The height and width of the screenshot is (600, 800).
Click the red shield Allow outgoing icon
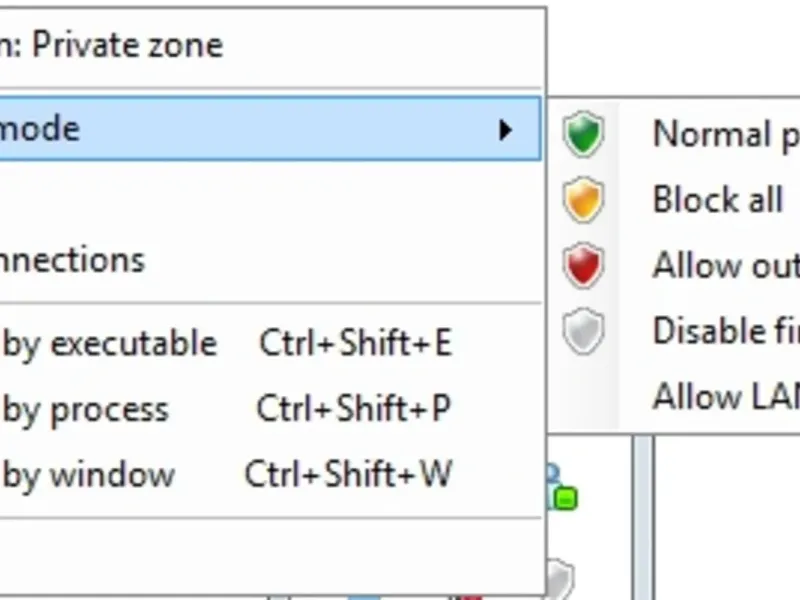coord(583,266)
